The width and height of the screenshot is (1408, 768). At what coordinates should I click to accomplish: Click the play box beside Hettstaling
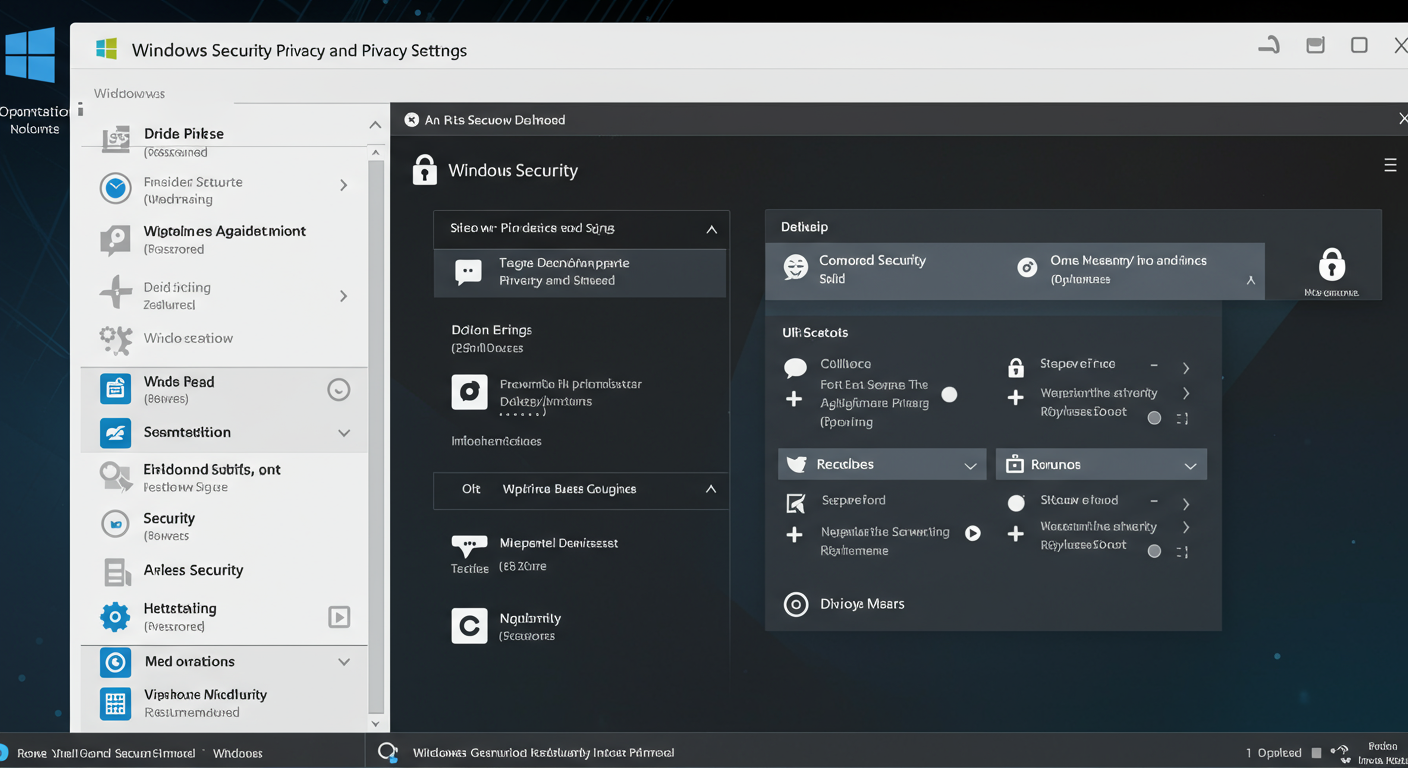(x=339, y=617)
